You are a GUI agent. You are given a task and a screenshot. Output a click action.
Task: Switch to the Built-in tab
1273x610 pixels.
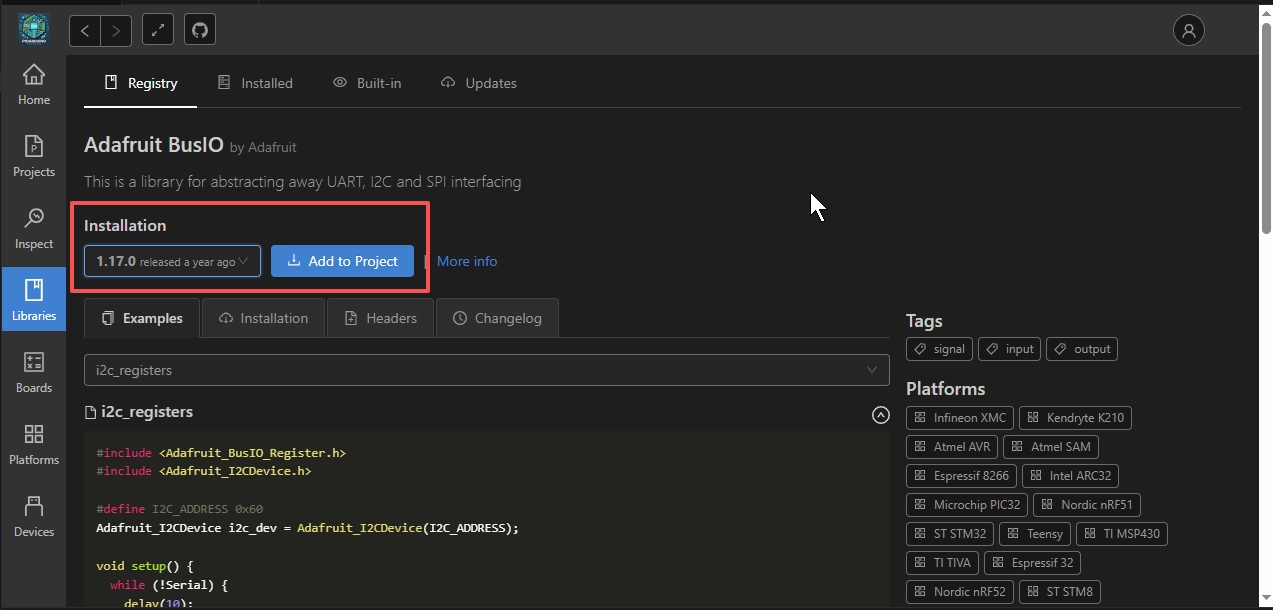[x=367, y=83]
